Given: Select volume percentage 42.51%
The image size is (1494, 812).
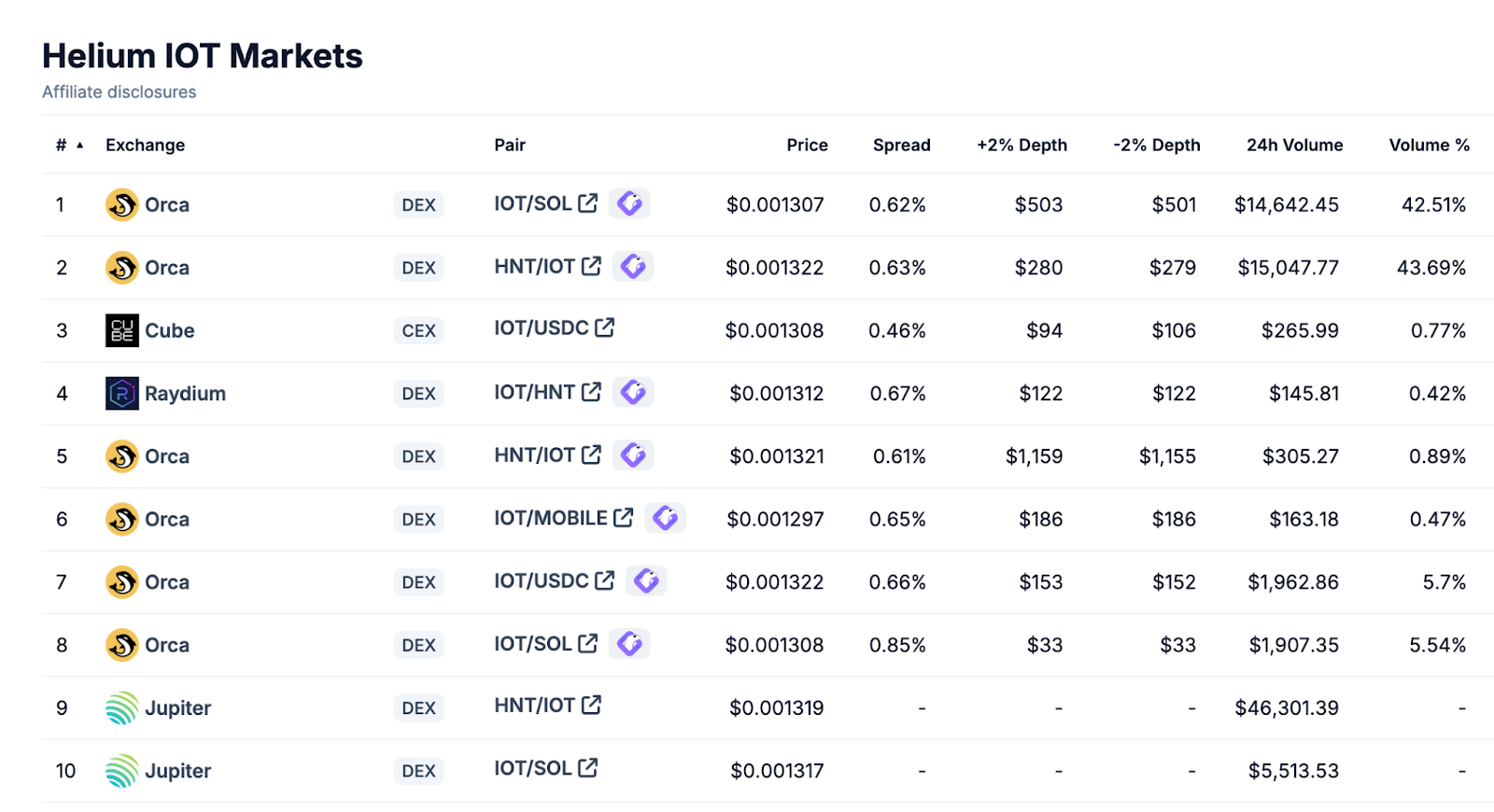Looking at the screenshot, I should click(x=1433, y=204).
